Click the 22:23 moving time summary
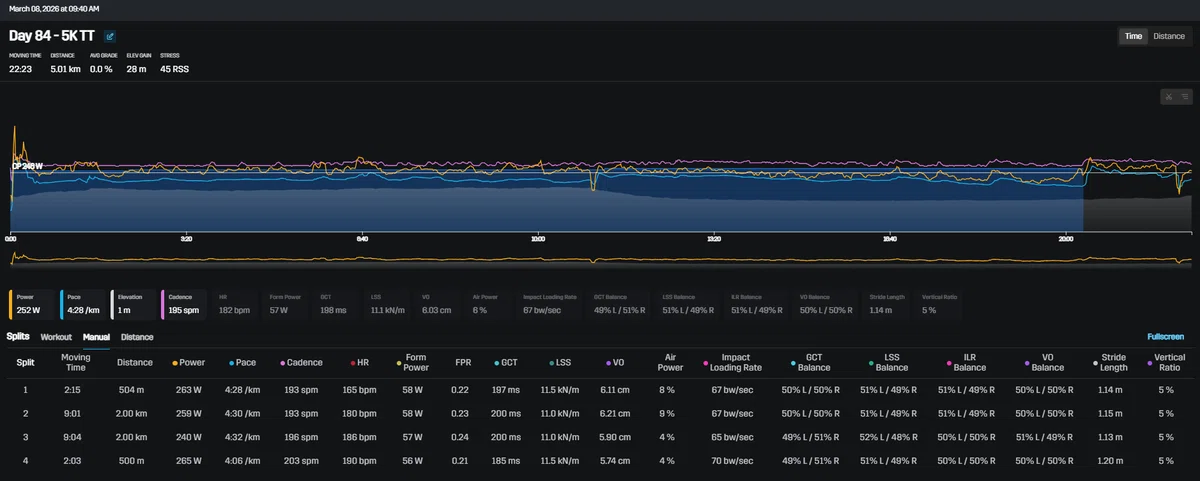Viewport: 1200px width, 481px height. [x=21, y=69]
